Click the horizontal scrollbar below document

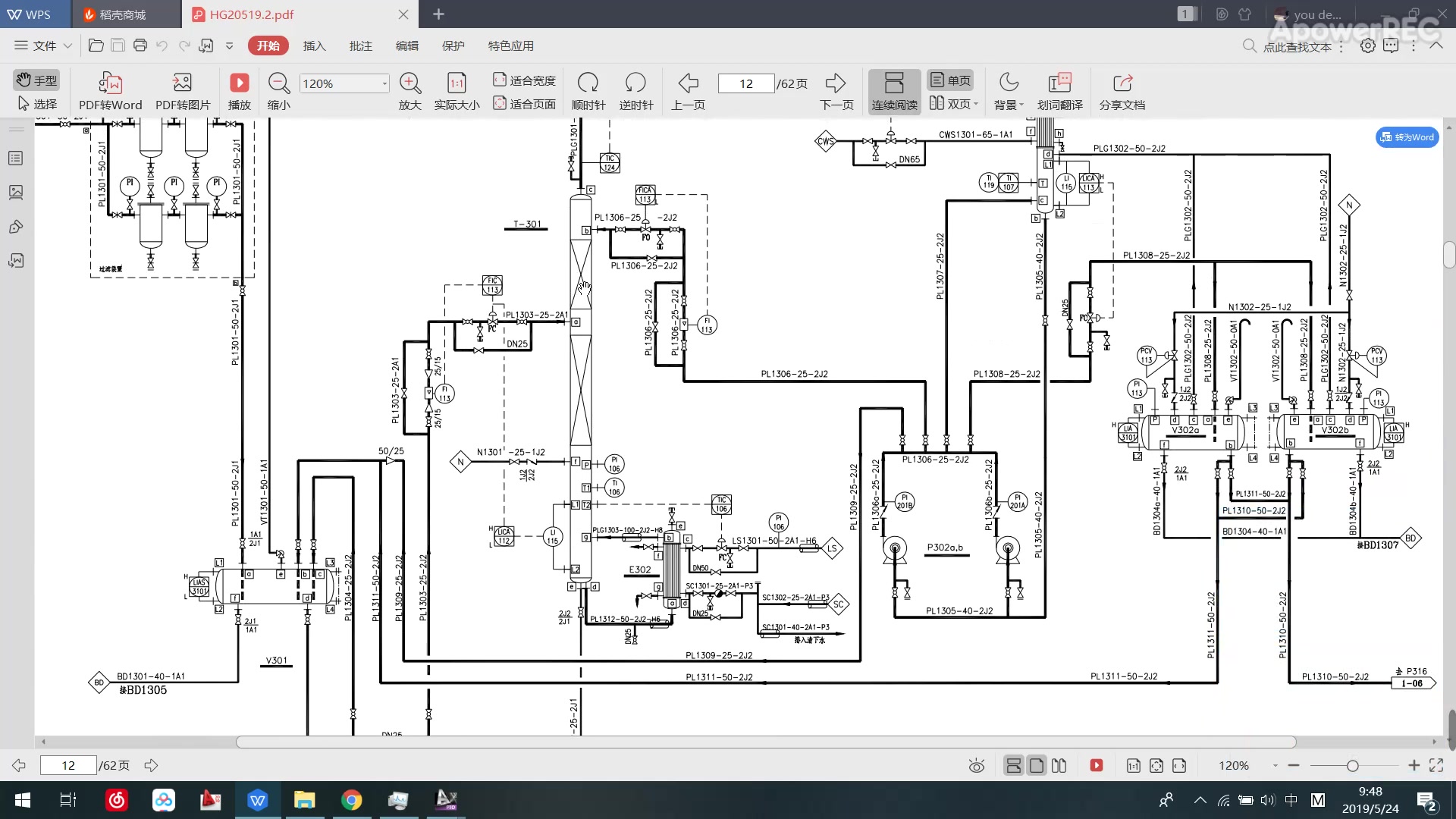point(765,742)
